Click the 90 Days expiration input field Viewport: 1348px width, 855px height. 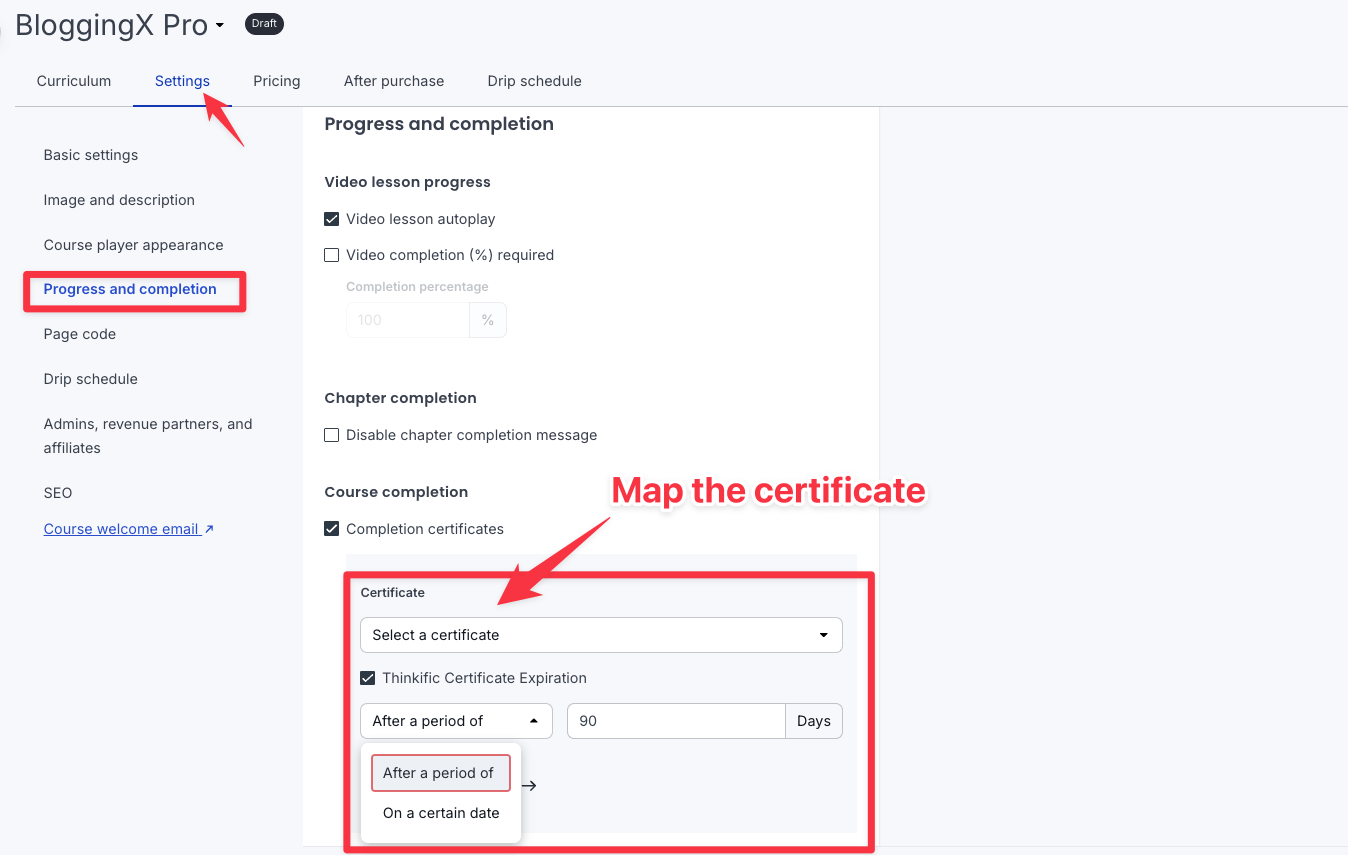(676, 720)
